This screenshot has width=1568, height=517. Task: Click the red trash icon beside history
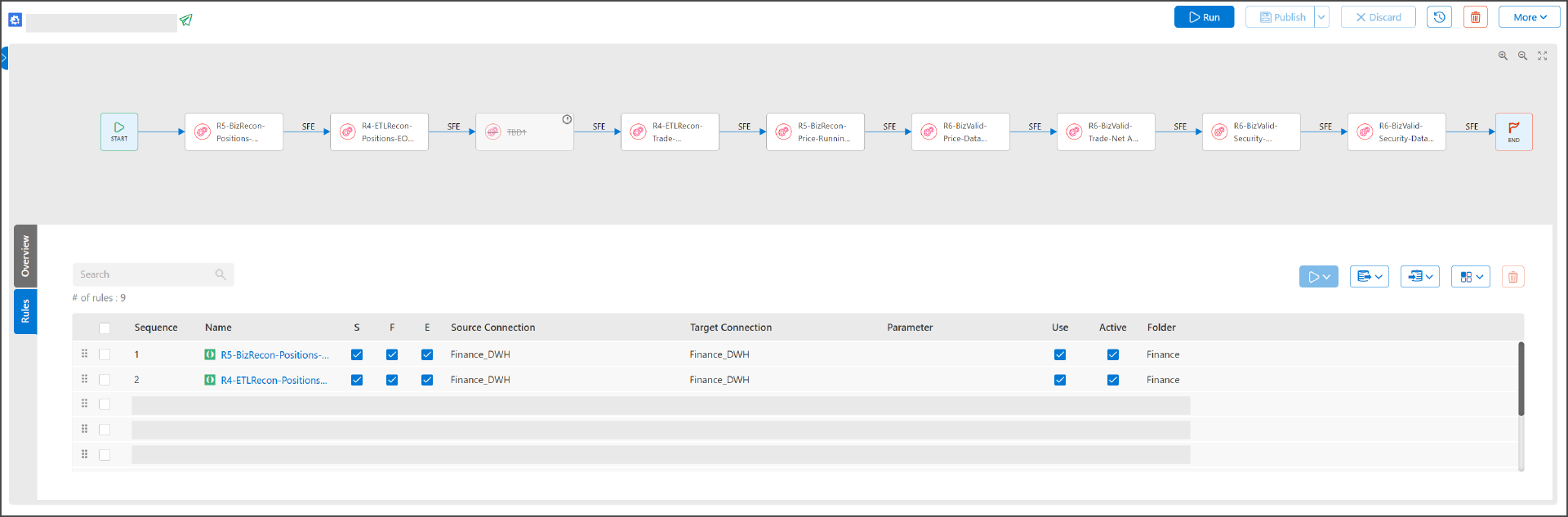(1475, 17)
